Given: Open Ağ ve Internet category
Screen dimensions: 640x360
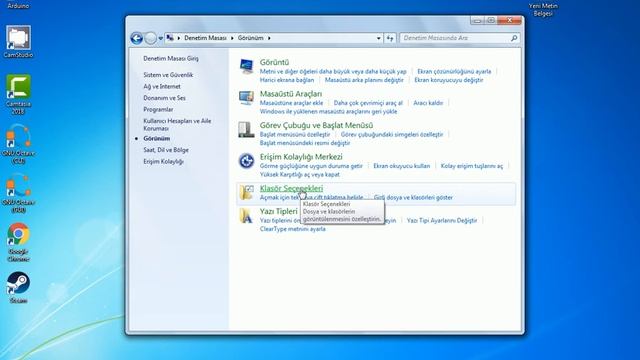Looking at the screenshot, I should point(162,86).
